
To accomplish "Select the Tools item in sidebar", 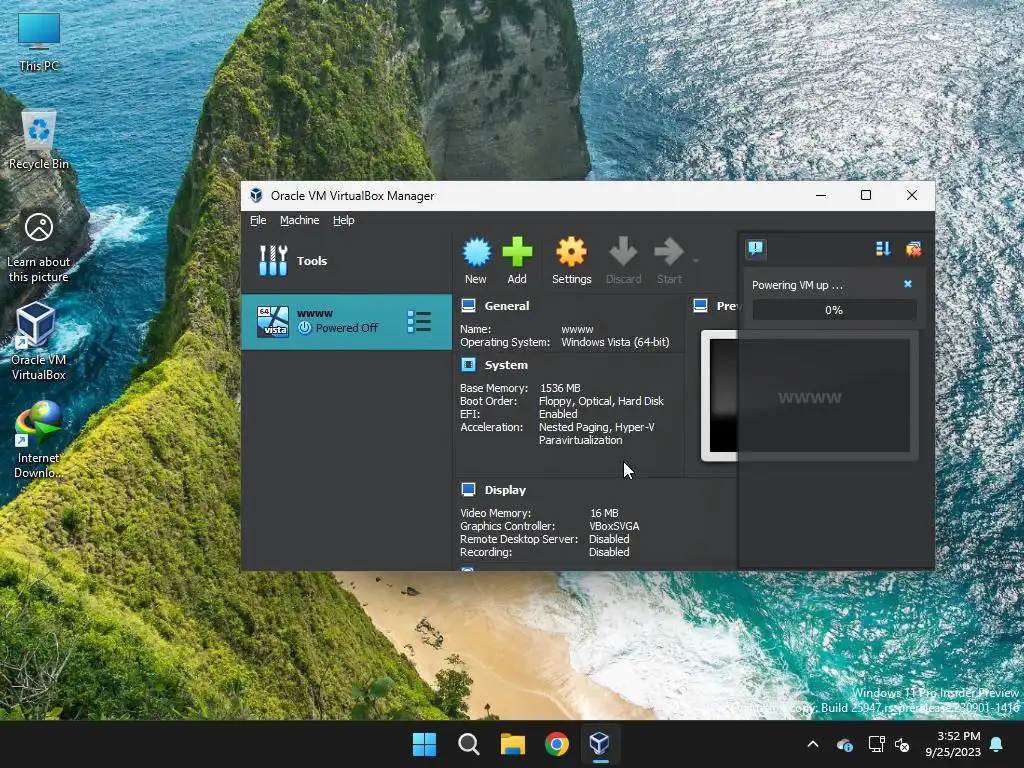I will [346, 261].
